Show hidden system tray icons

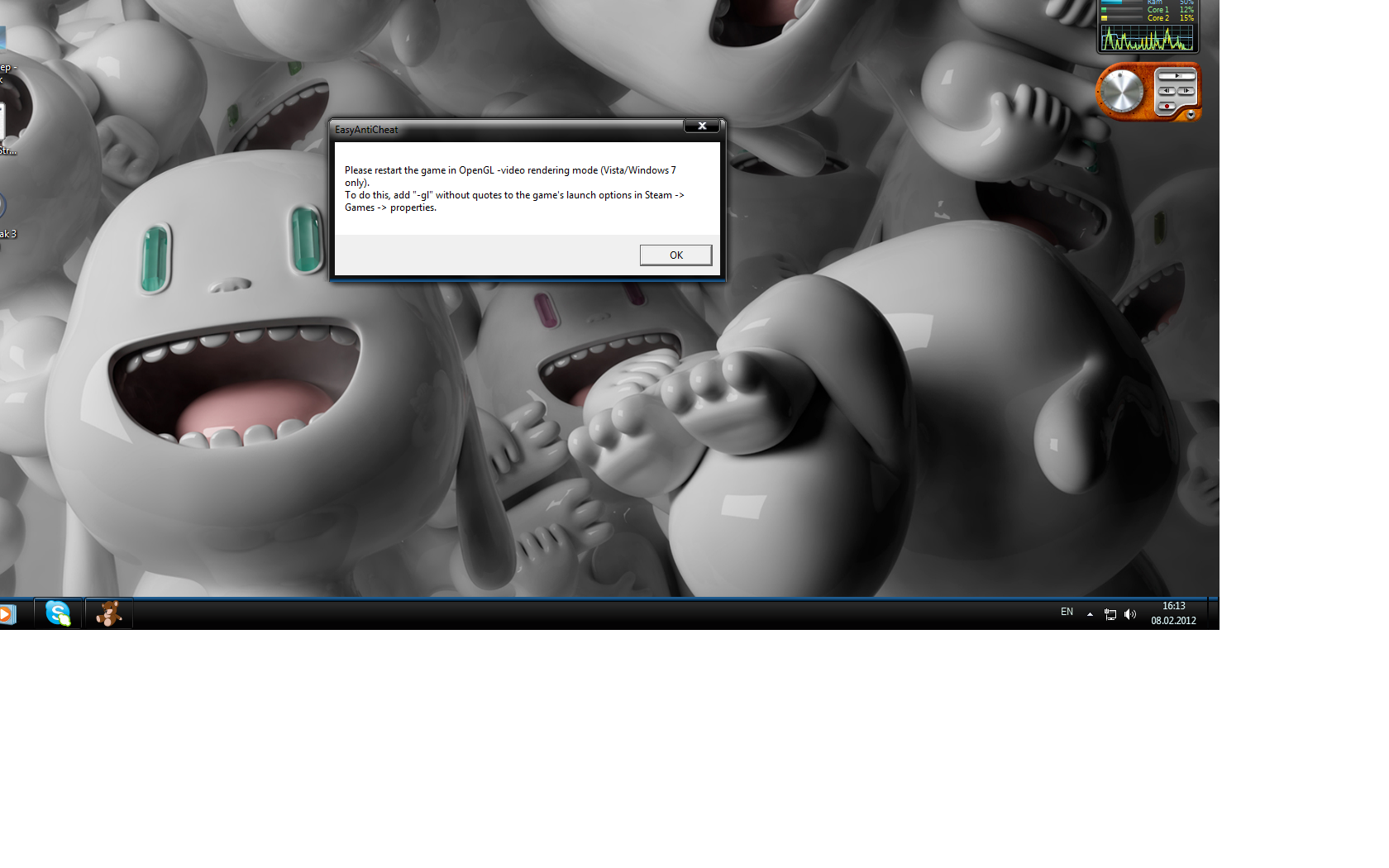pos(1090,614)
